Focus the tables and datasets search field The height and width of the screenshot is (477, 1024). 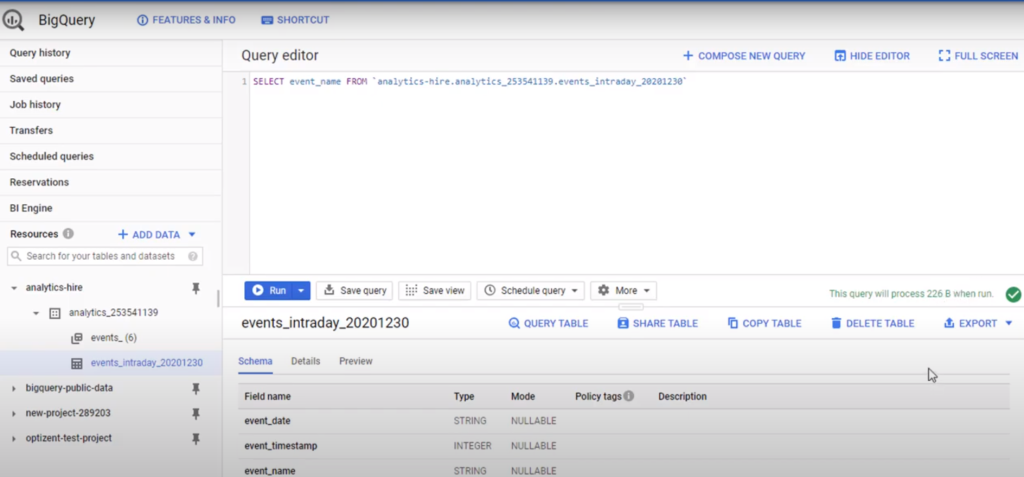click(105, 257)
